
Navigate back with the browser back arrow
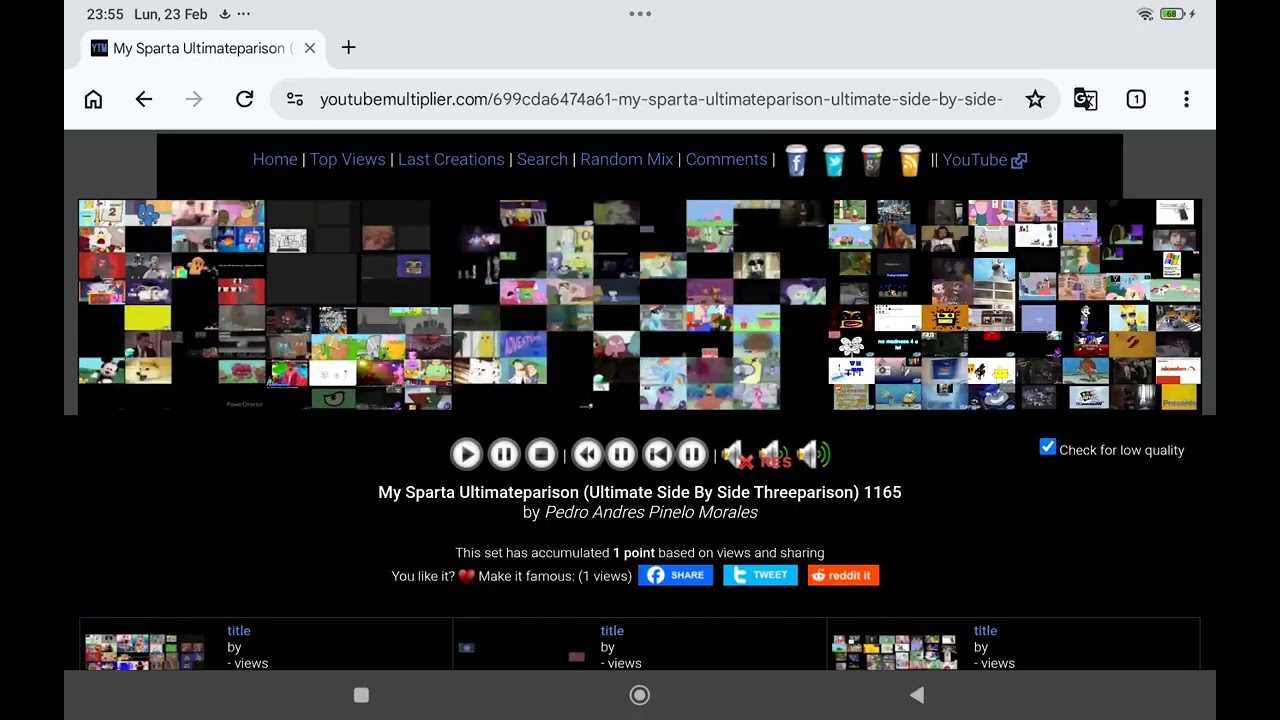click(144, 99)
